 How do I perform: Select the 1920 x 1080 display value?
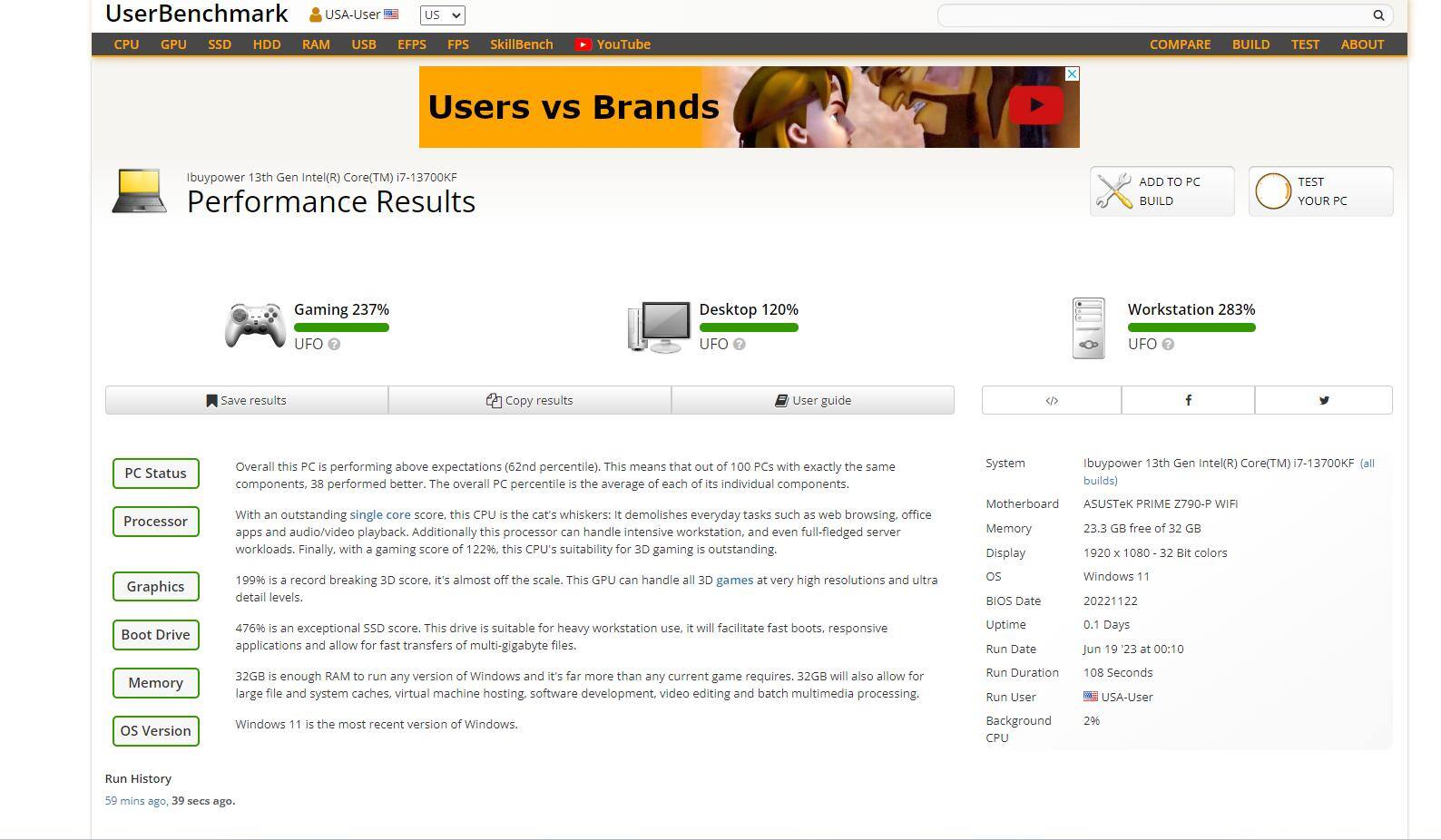coord(1155,552)
